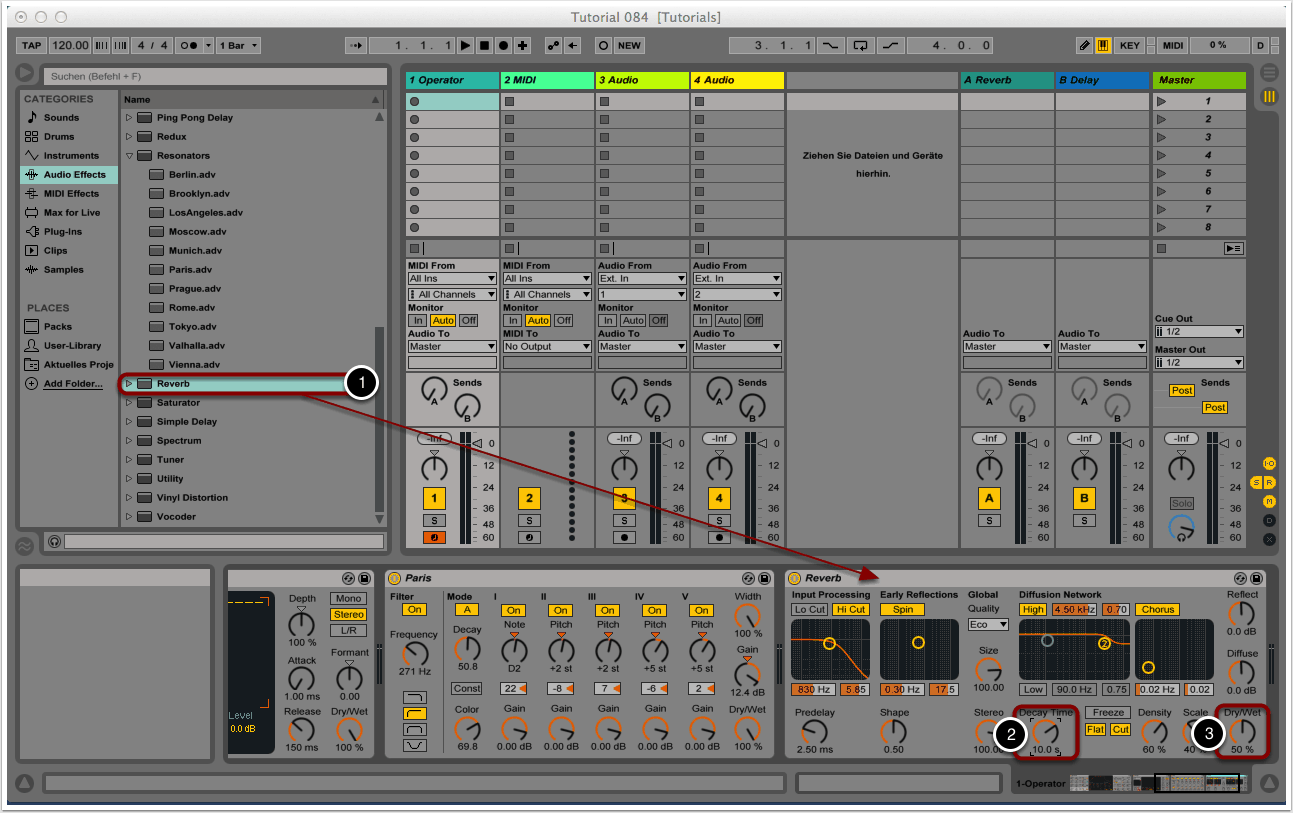Click the transport Stop button

(x=484, y=45)
